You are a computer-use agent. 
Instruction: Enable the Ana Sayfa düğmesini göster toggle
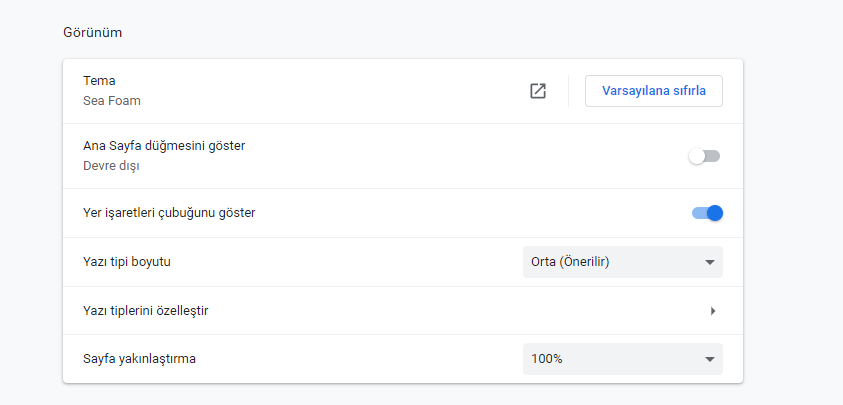pyautogui.click(x=704, y=156)
